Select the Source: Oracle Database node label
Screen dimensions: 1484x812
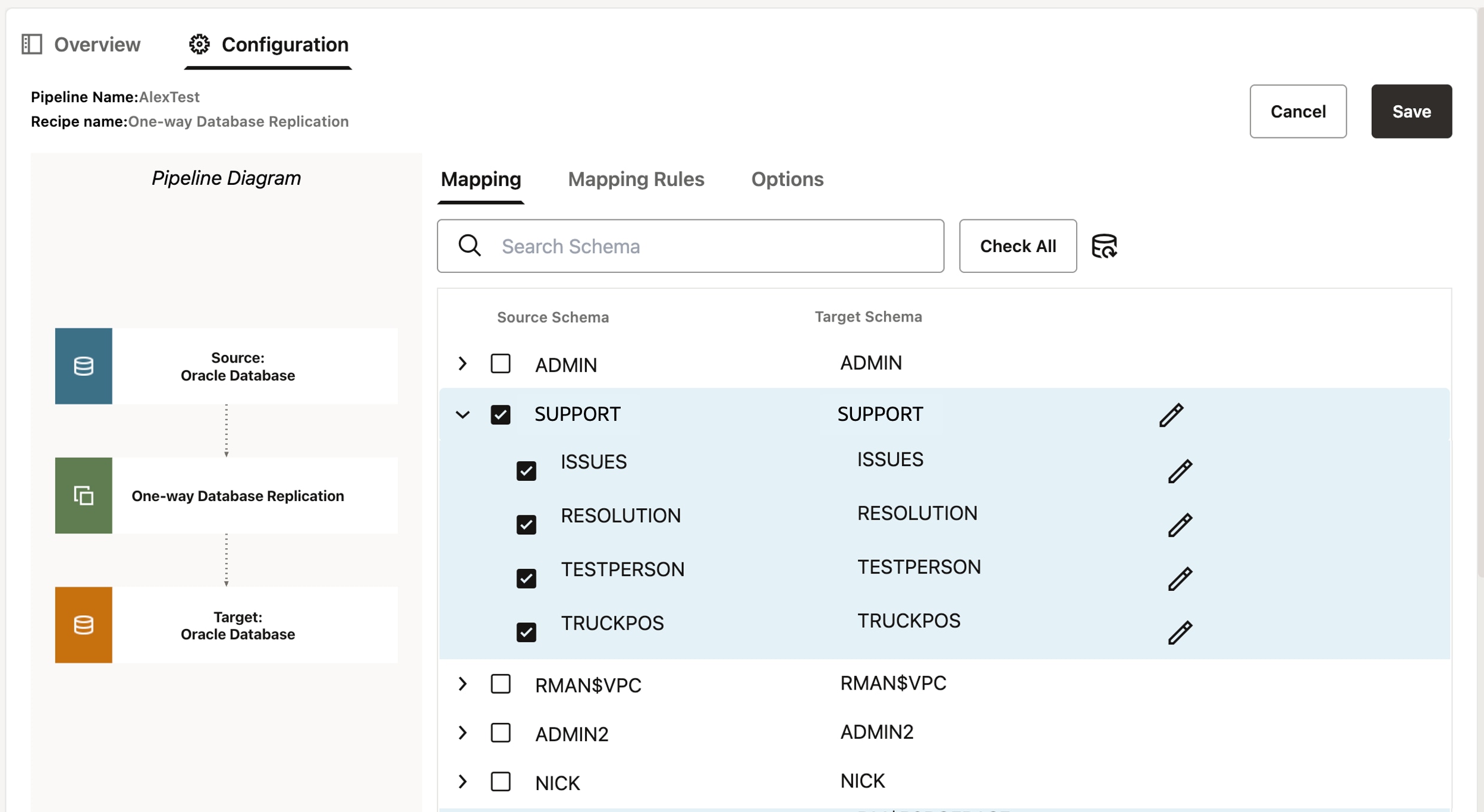coord(238,366)
